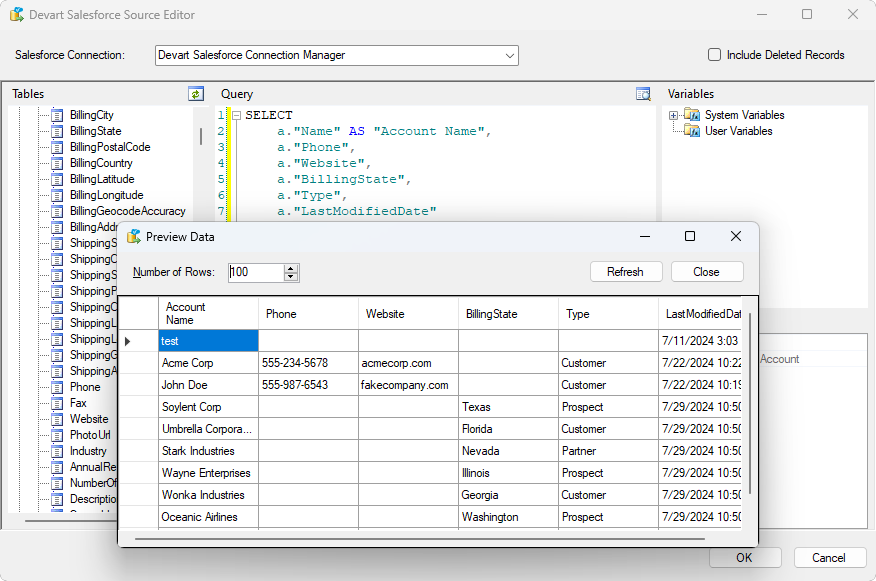Click the Close button in Preview Data
Viewport: 876px width, 581px height.
(x=706, y=272)
